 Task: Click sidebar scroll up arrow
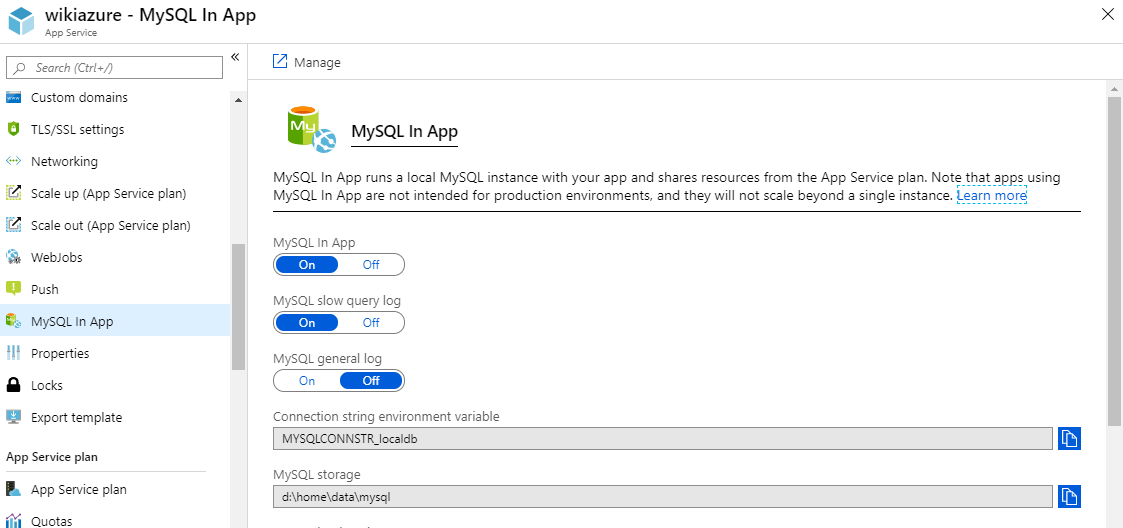click(238, 100)
